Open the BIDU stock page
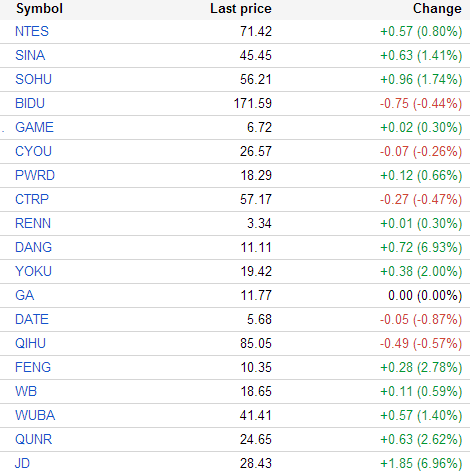 point(30,103)
